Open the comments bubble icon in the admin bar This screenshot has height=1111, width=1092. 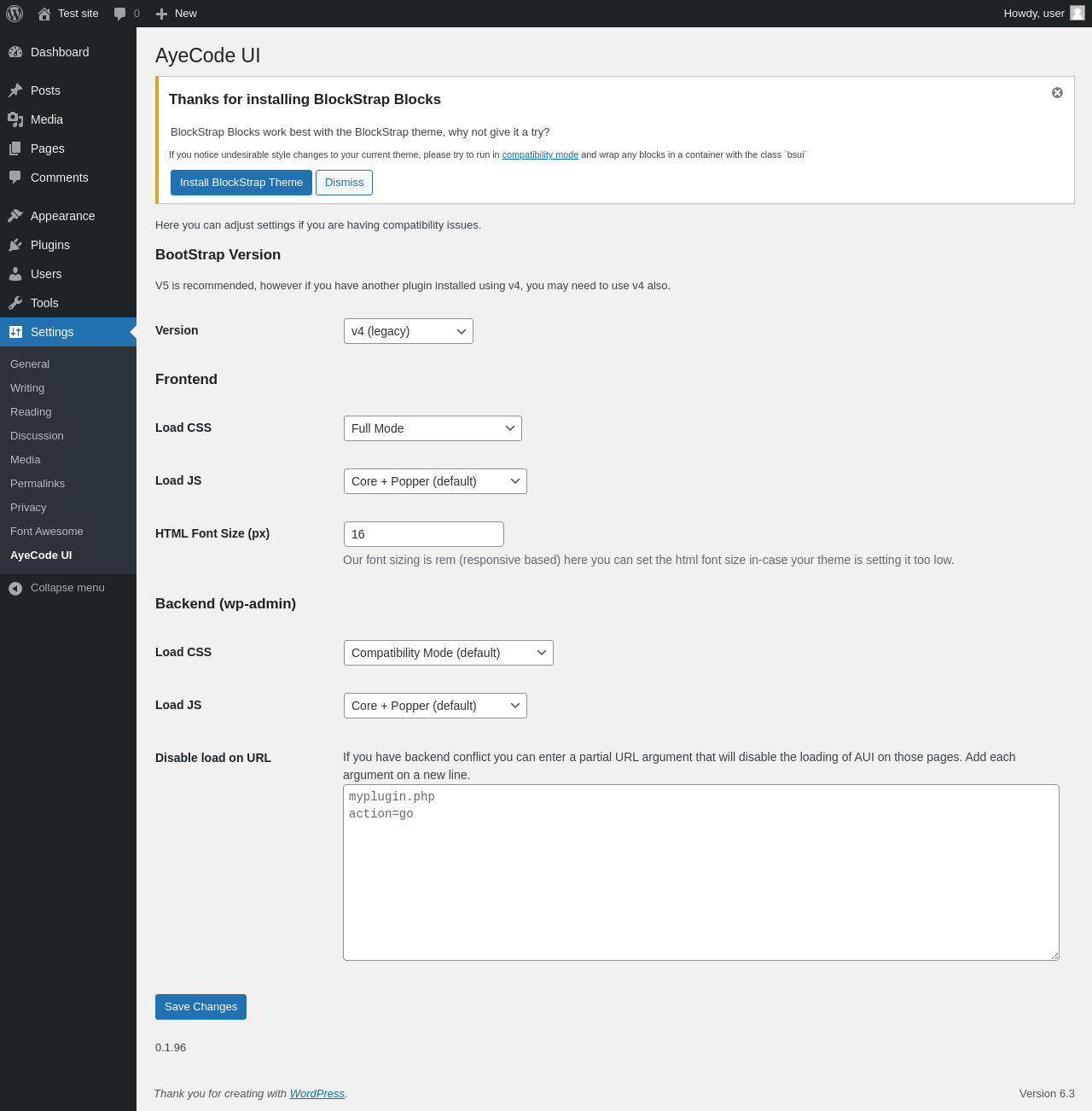click(120, 14)
